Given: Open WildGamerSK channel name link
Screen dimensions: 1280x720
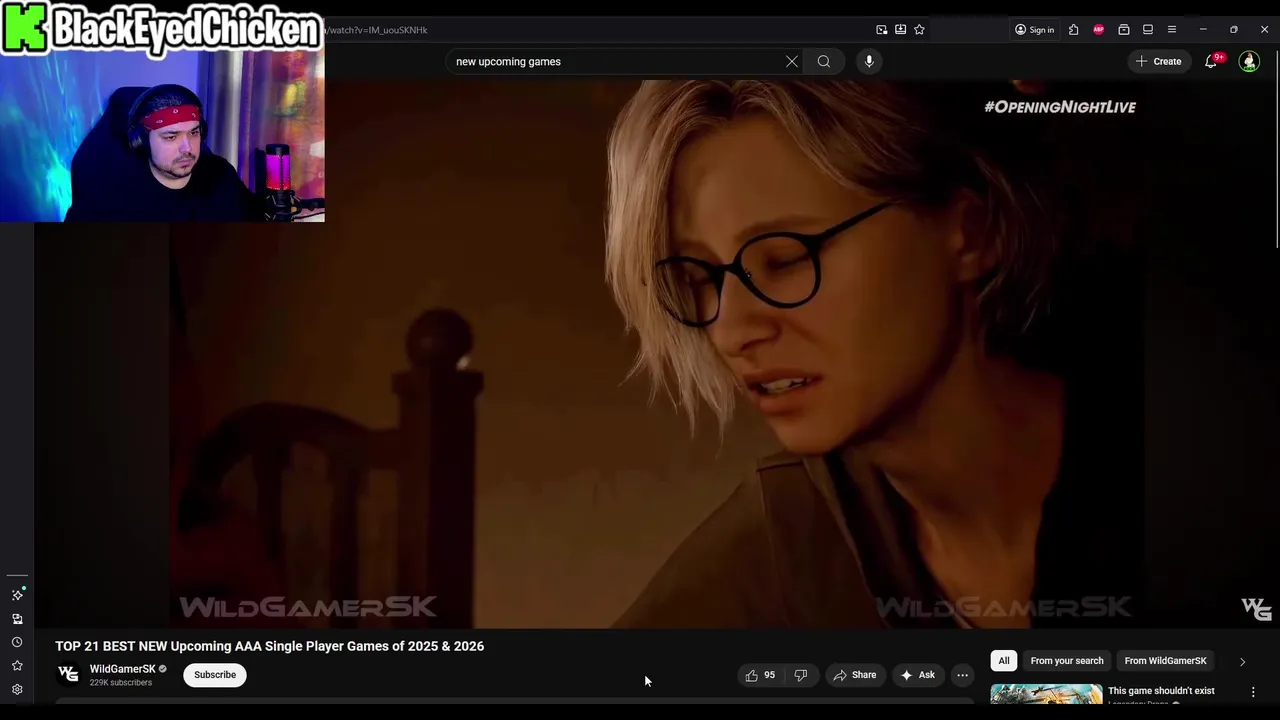Looking at the screenshot, I should click(122, 669).
